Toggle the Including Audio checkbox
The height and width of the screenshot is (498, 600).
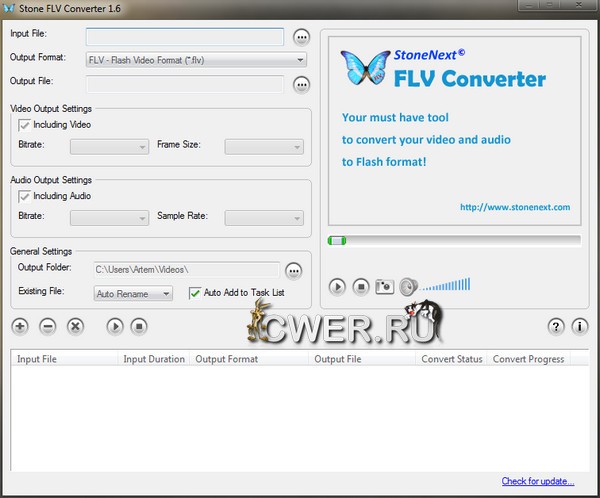[25, 196]
